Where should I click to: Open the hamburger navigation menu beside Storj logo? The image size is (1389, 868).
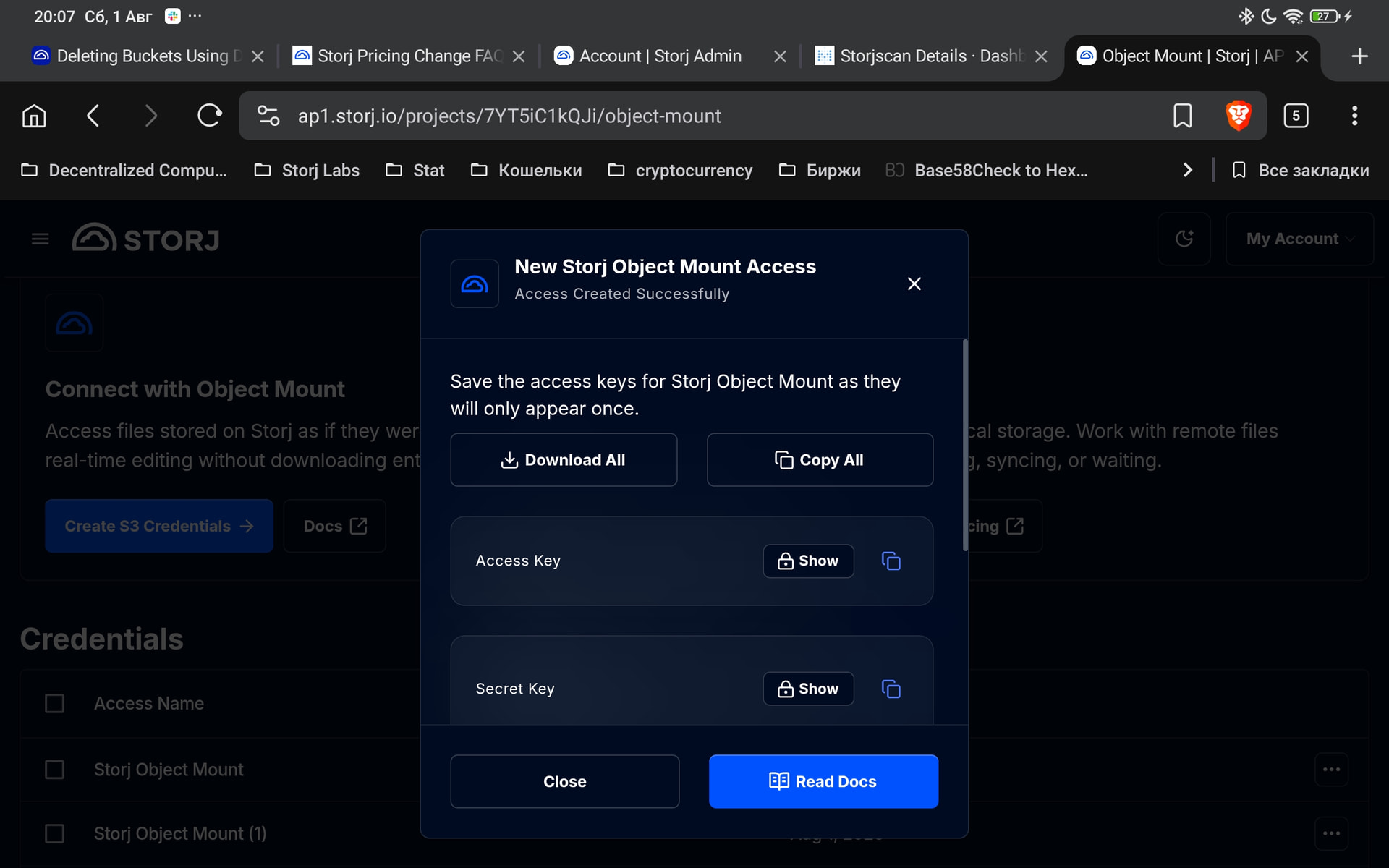click(x=41, y=239)
